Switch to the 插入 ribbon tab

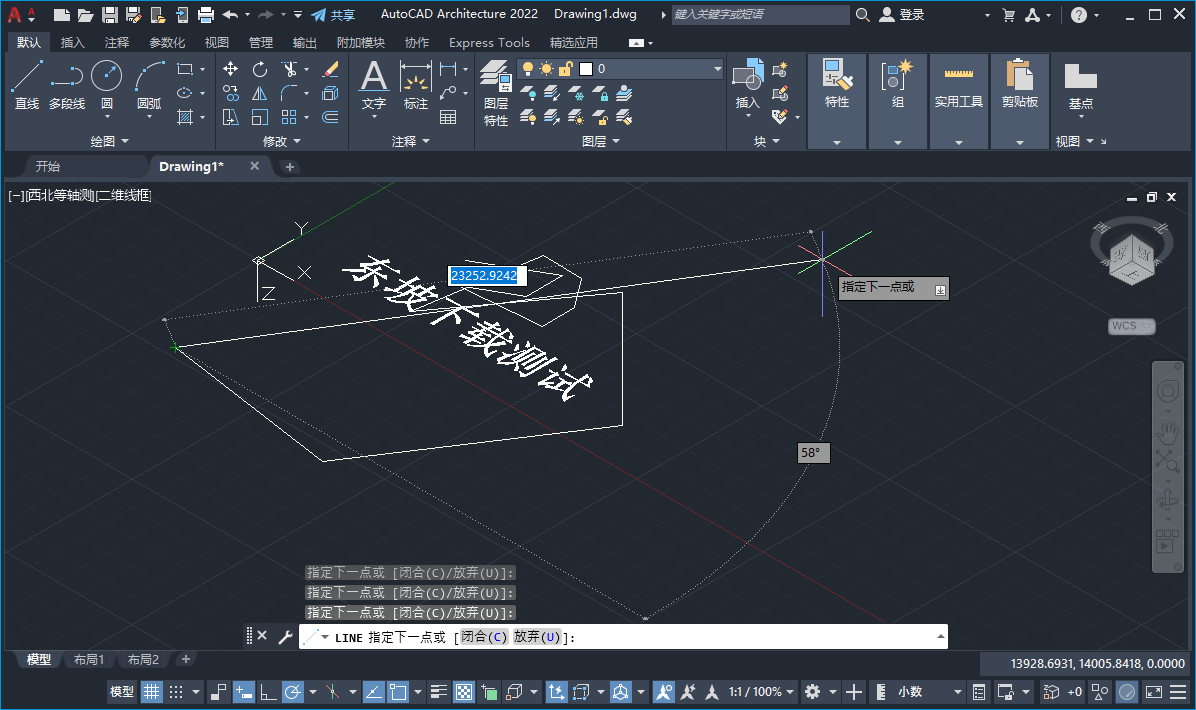coord(72,42)
